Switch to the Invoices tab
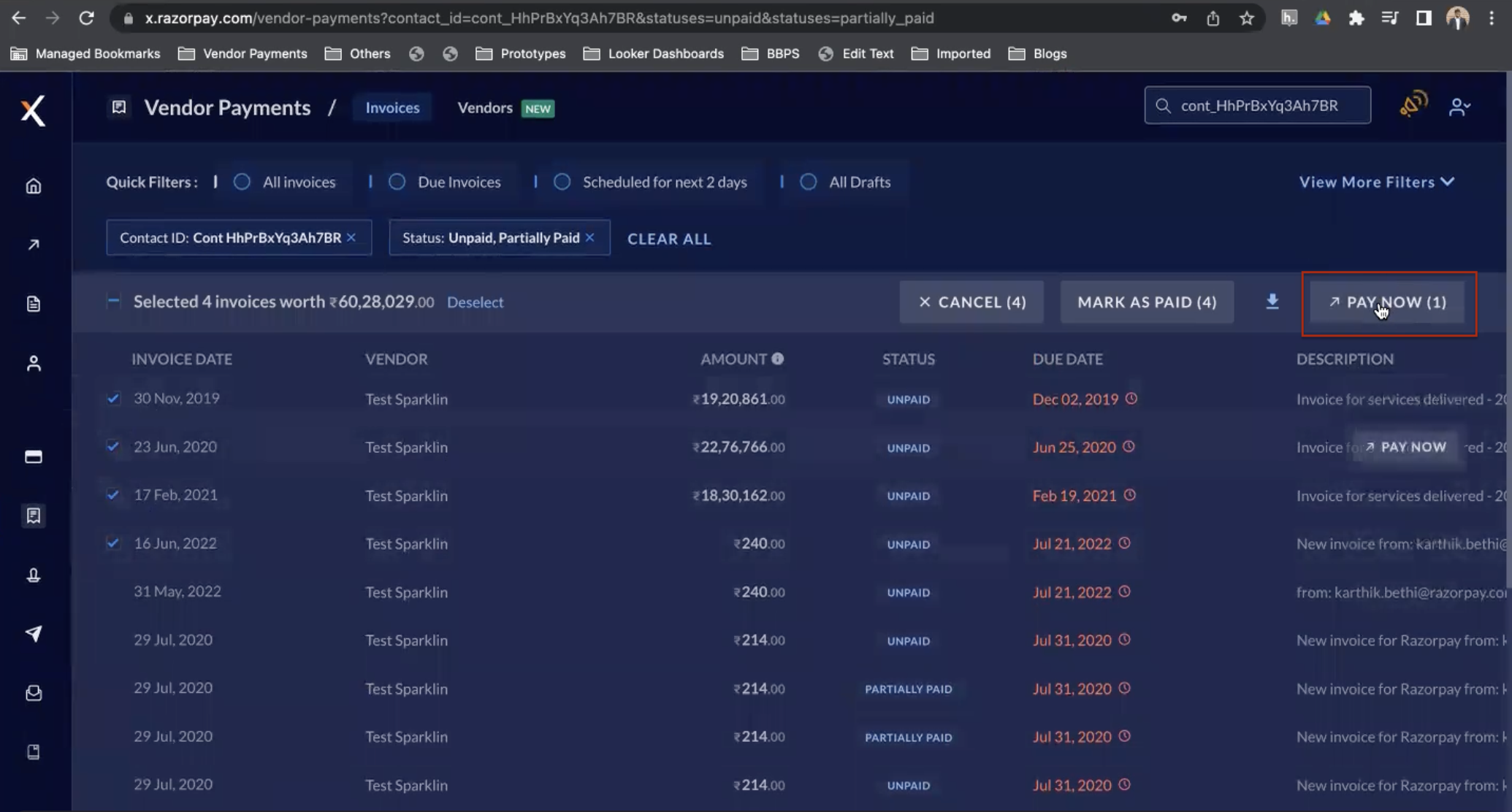The width and height of the screenshot is (1512, 812). pyautogui.click(x=392, y=107)
